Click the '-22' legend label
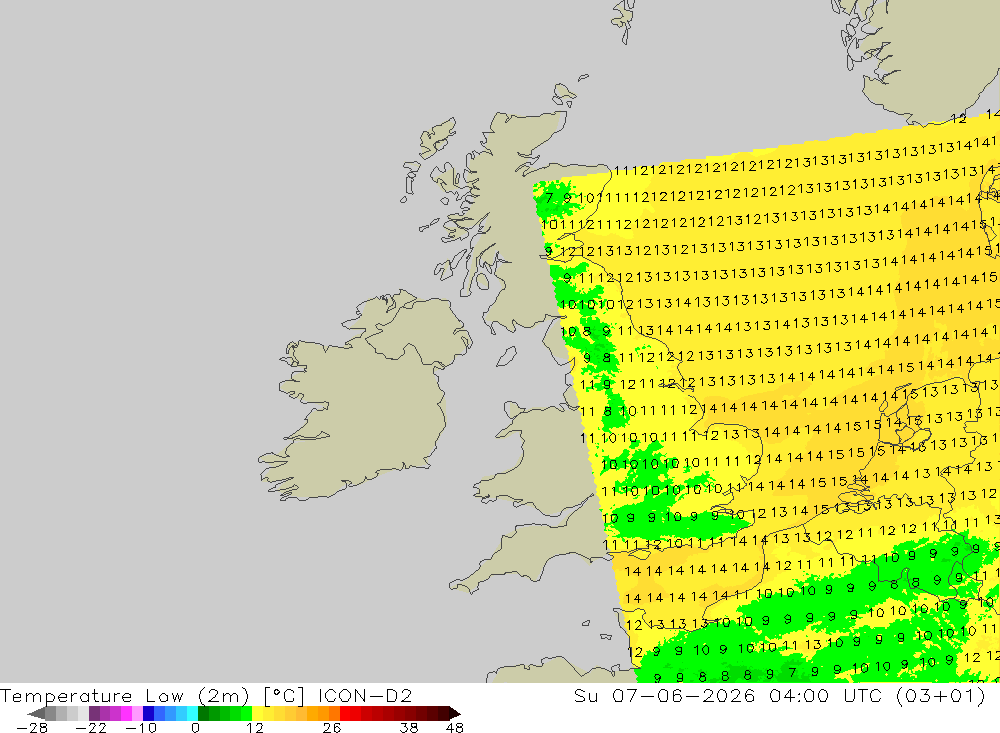1000x733 pixels. (91, 728)
